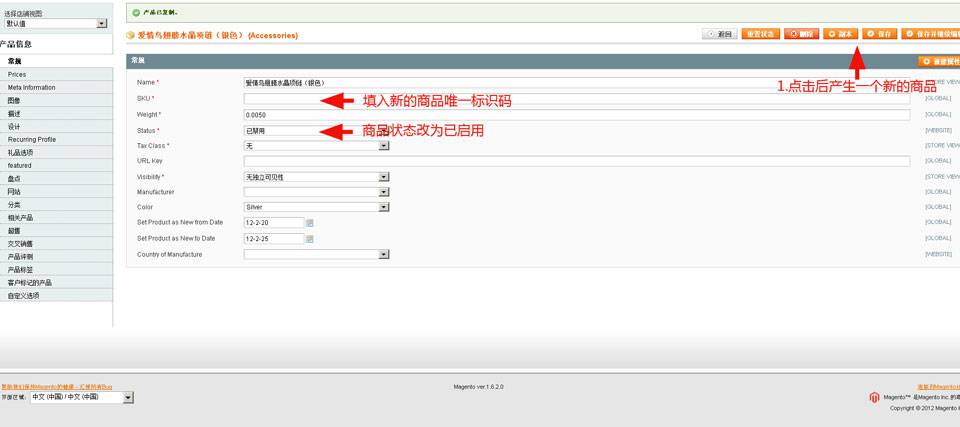This screenshot has height=427, width=960.
Task: Click the 删除 (Delete) button
Action: (801, 34)
